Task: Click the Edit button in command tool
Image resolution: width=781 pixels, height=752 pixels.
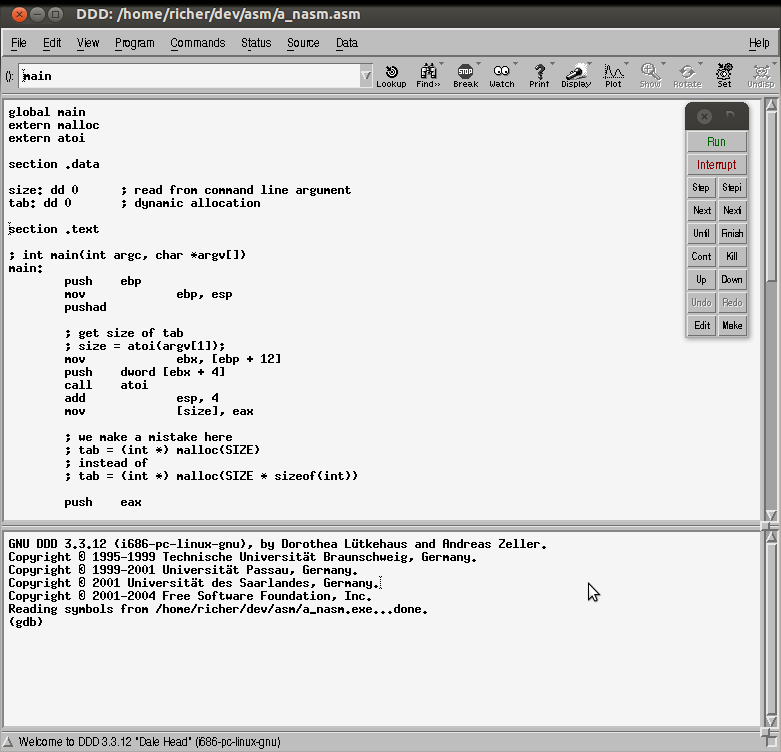Action: point(701,325)
